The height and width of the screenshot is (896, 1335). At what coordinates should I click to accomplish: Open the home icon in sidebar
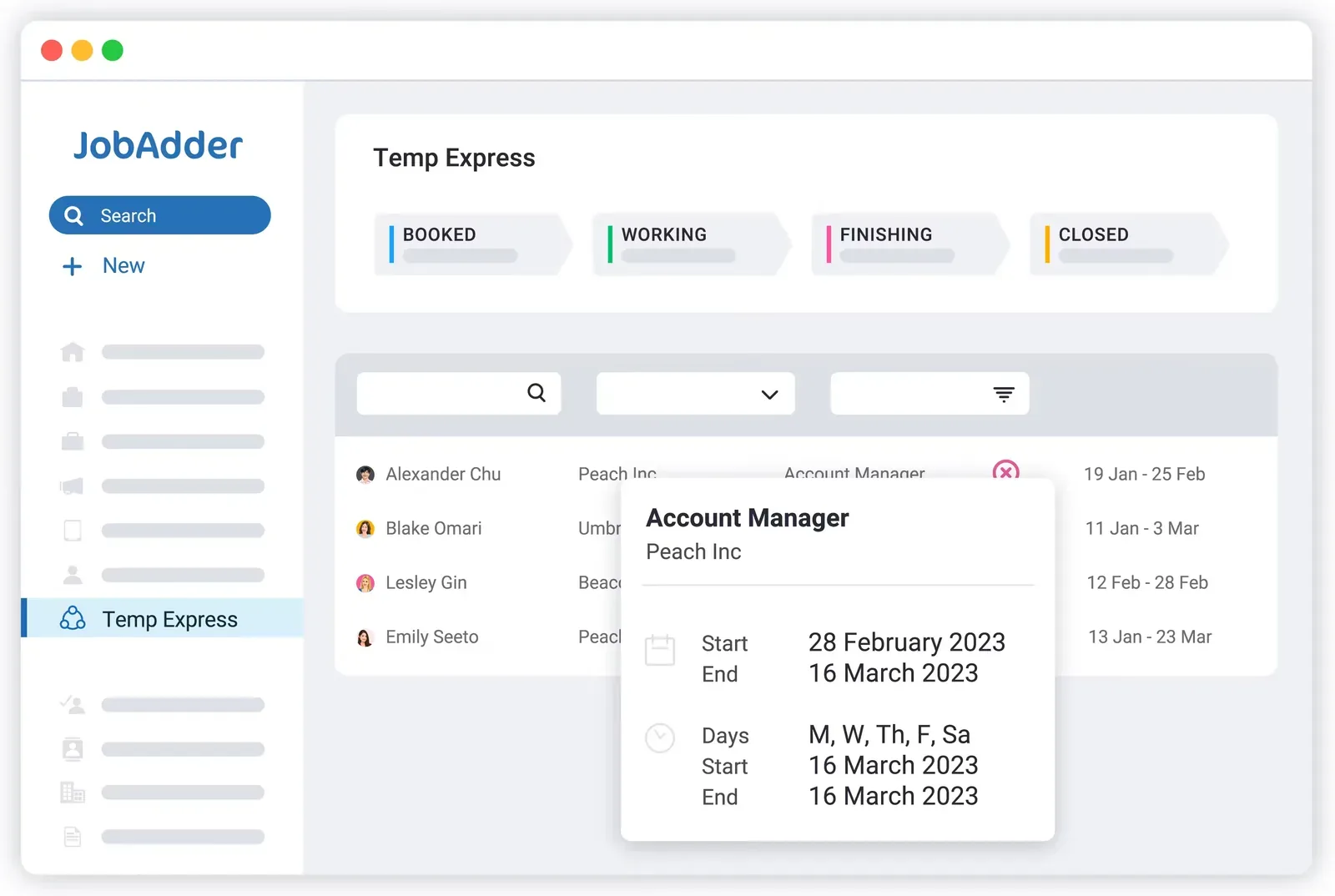click(73, 352)
